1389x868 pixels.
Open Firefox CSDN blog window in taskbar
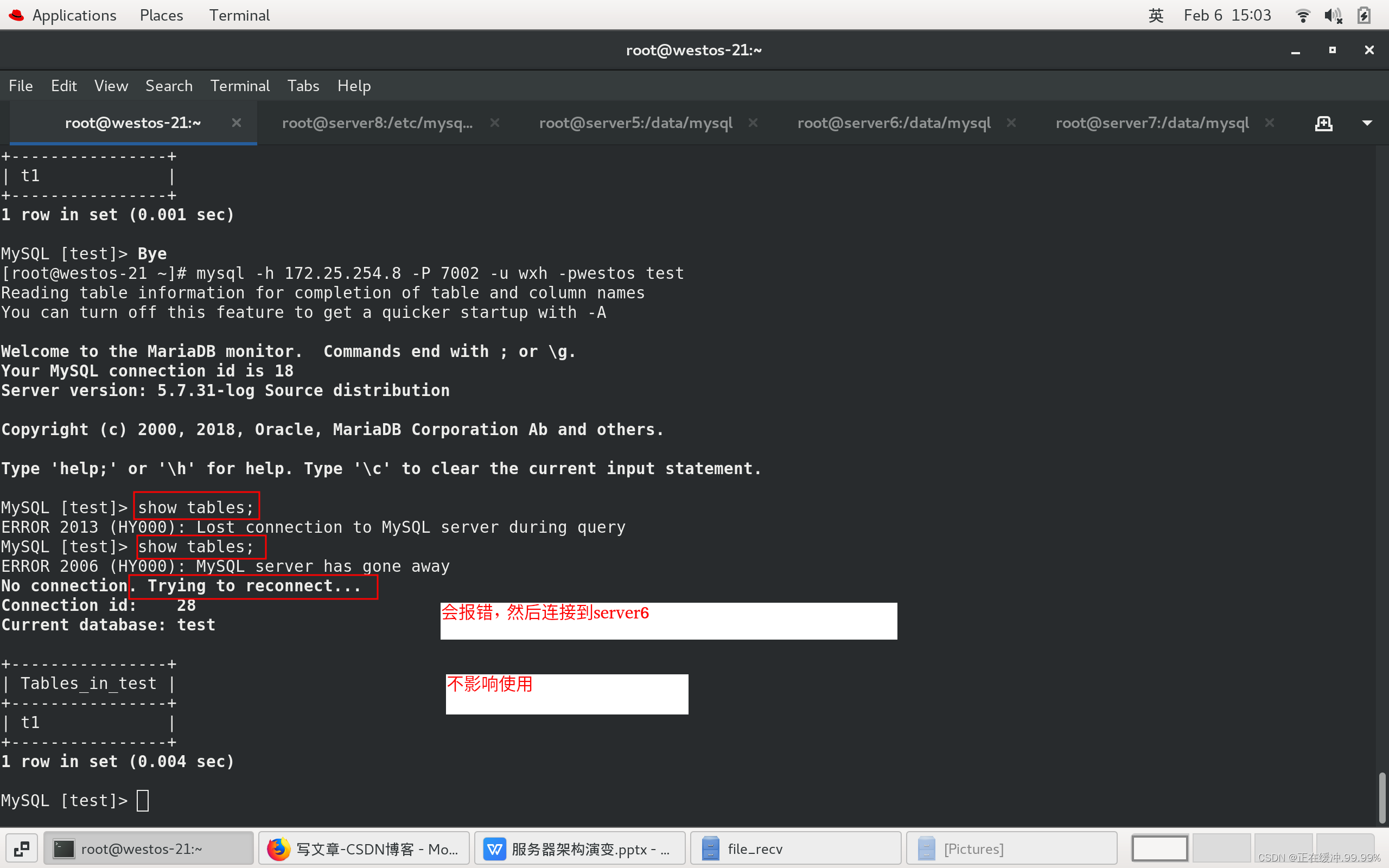[x=364, y=848]
